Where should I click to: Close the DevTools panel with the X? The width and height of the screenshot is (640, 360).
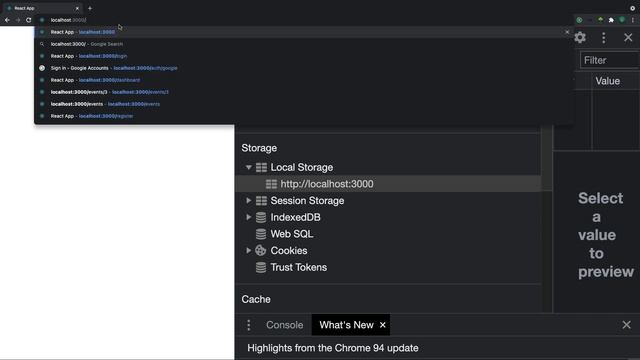[628, 38]
